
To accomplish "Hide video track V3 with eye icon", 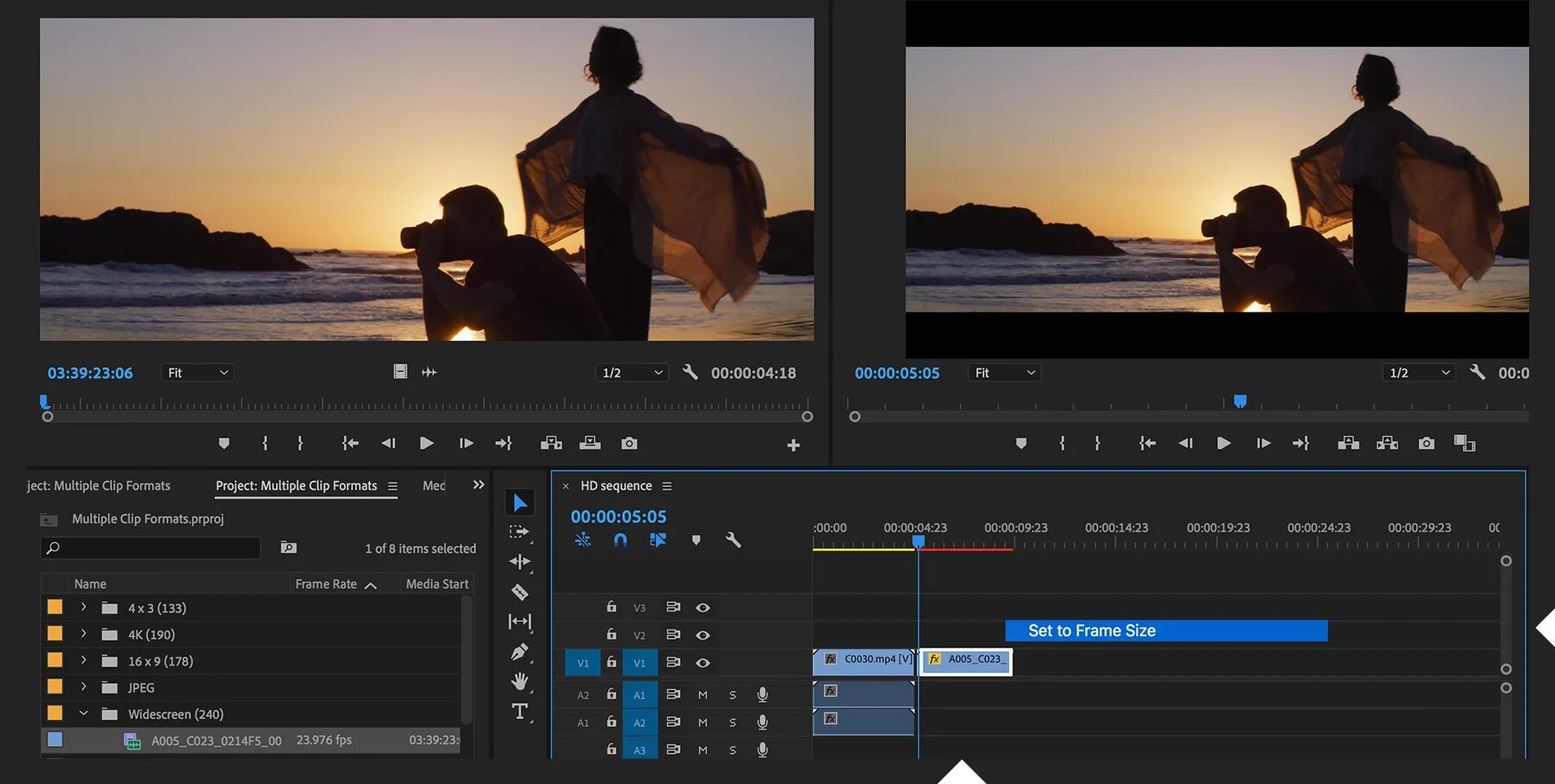I will point(703,608).
